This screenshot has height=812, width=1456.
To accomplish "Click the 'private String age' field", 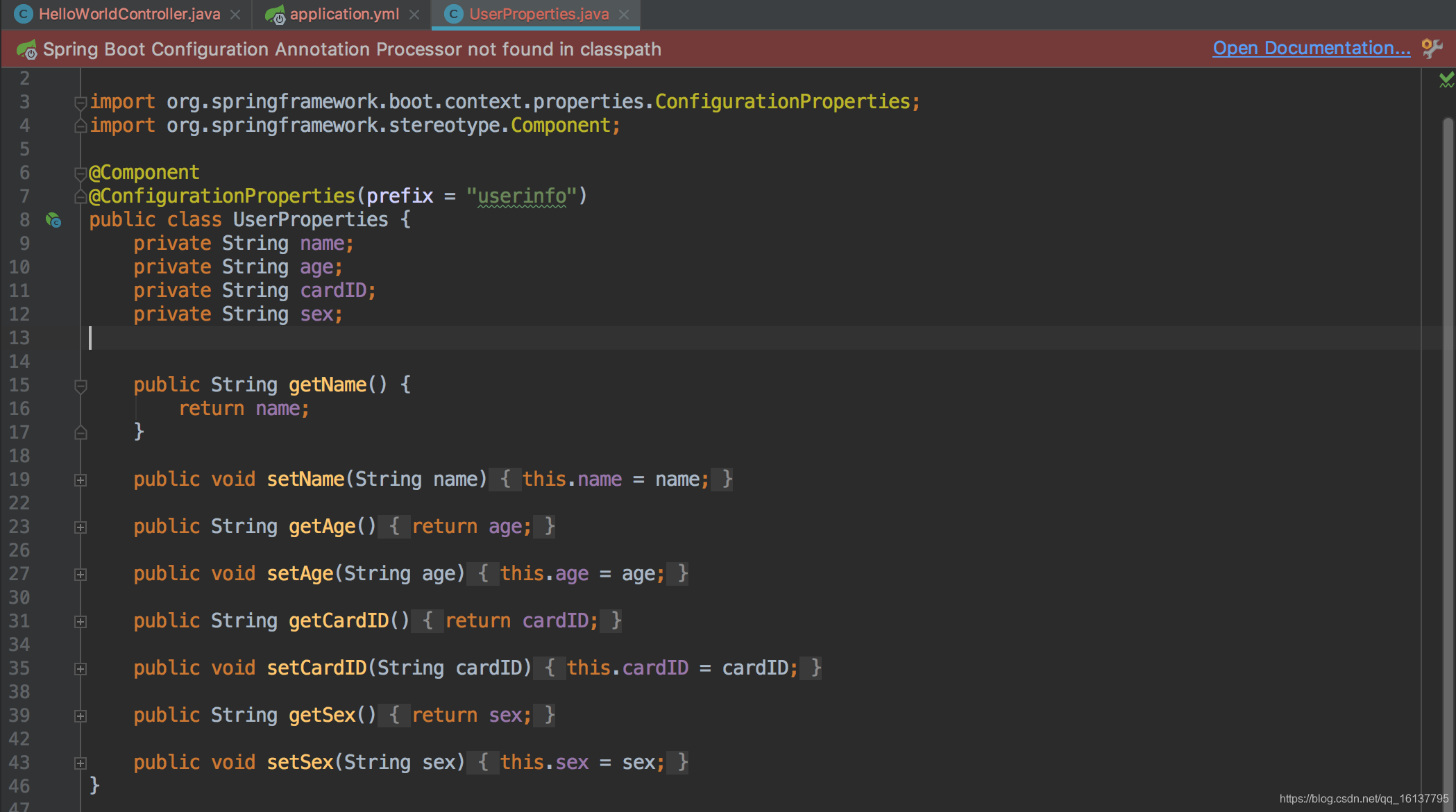I will click(x=238, y=267).
